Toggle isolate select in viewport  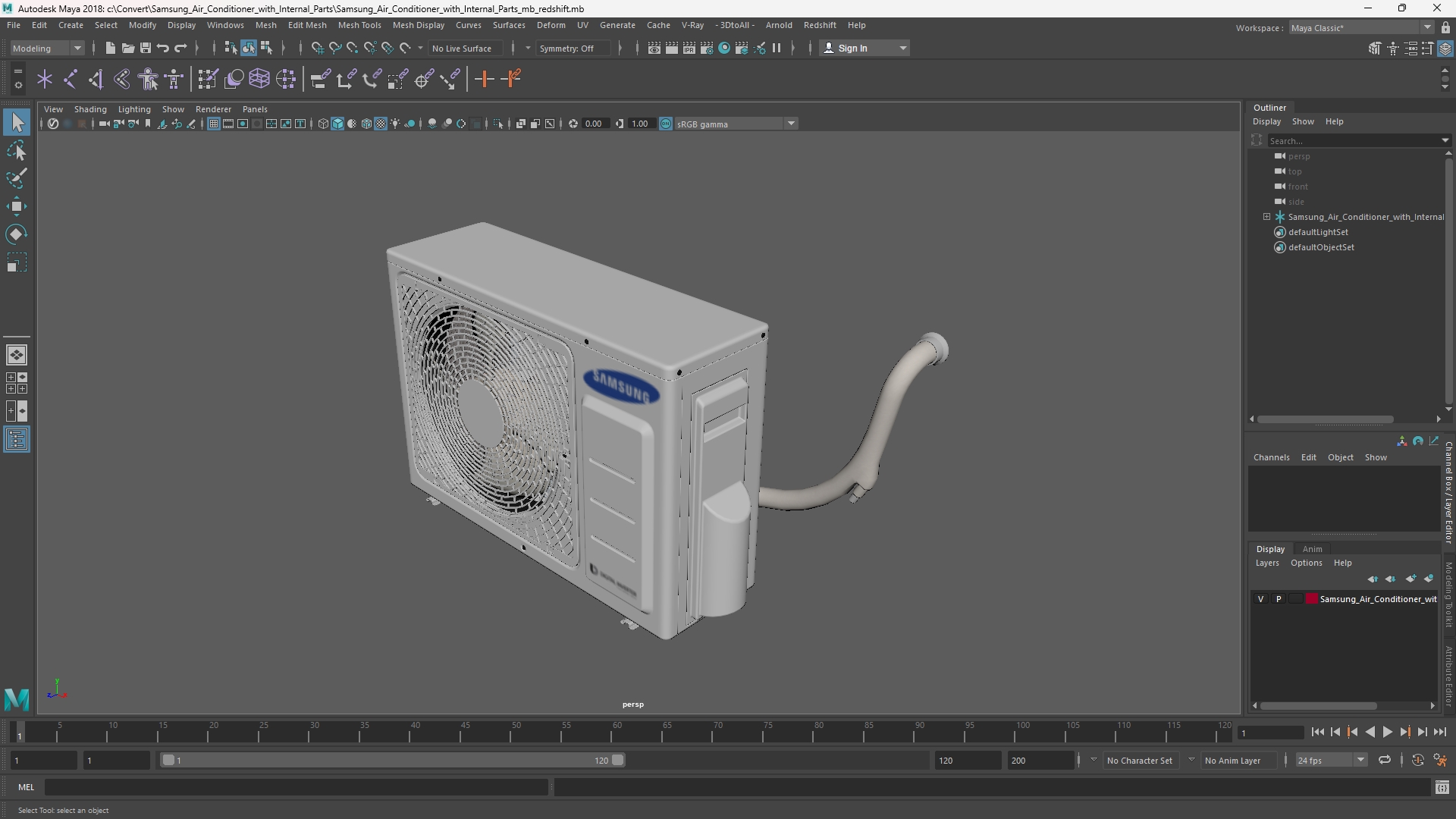(498, 124)
